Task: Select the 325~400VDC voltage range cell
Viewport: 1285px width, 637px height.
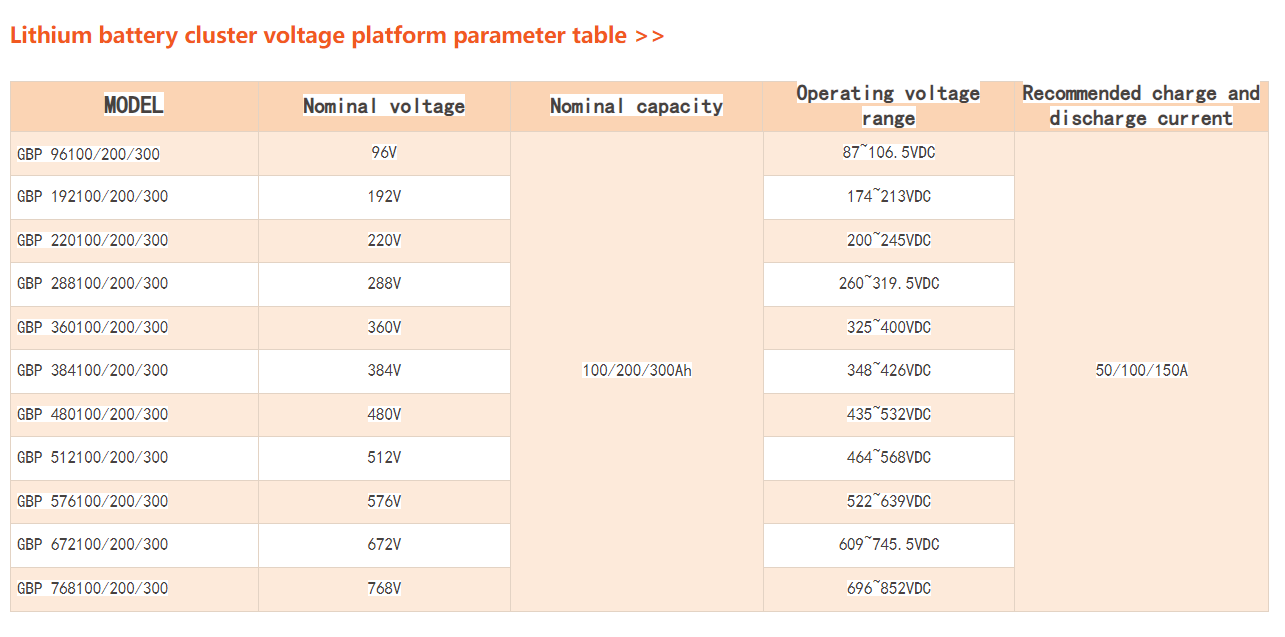Action: 889,327
